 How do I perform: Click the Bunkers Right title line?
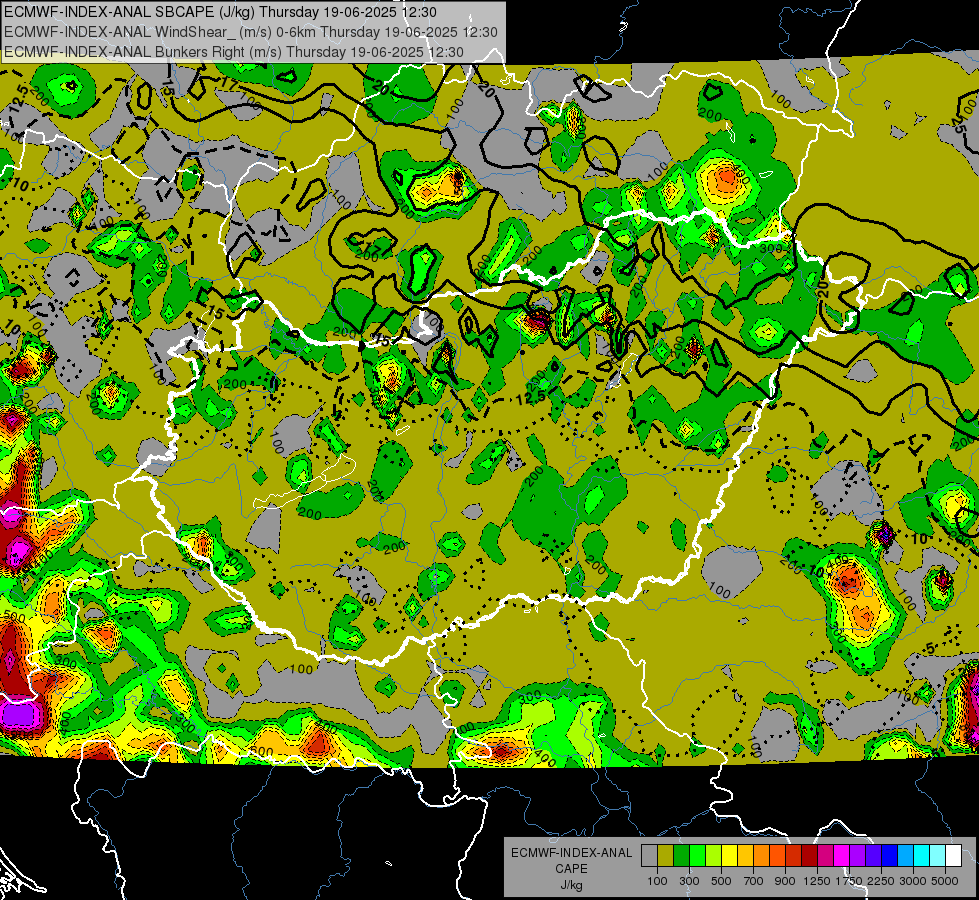pos(234,52)
